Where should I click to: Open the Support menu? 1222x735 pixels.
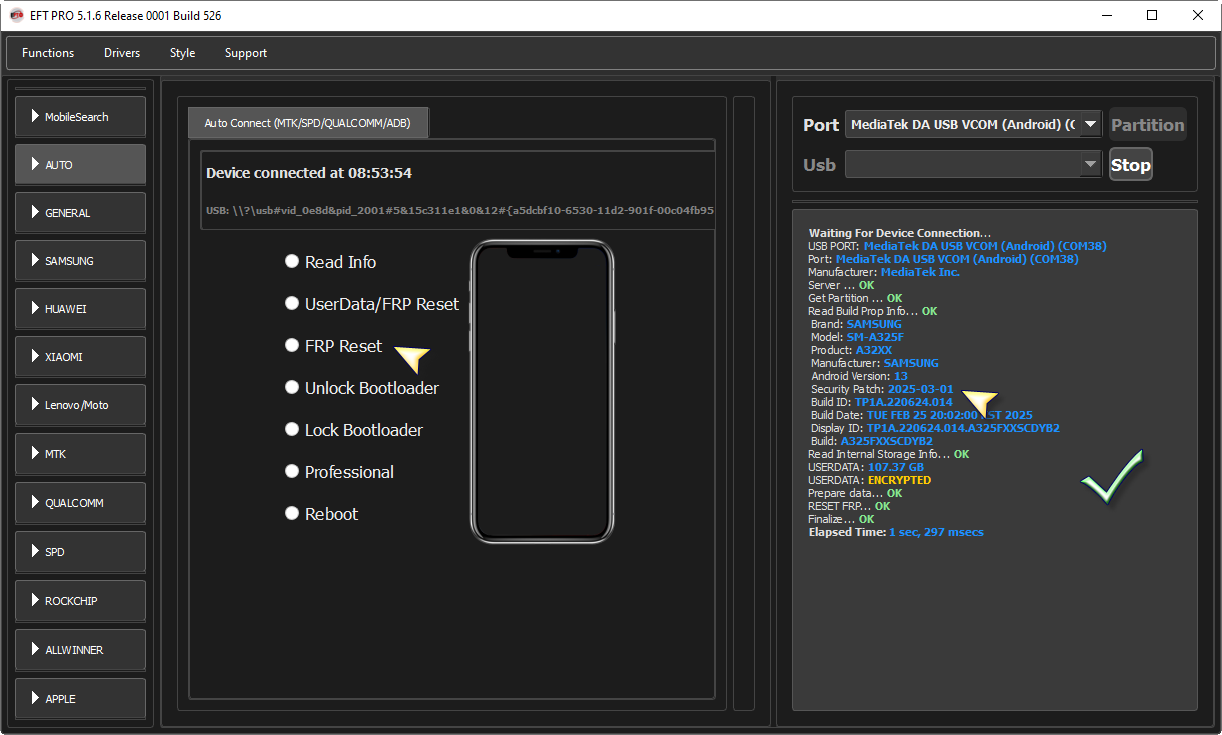246,53
